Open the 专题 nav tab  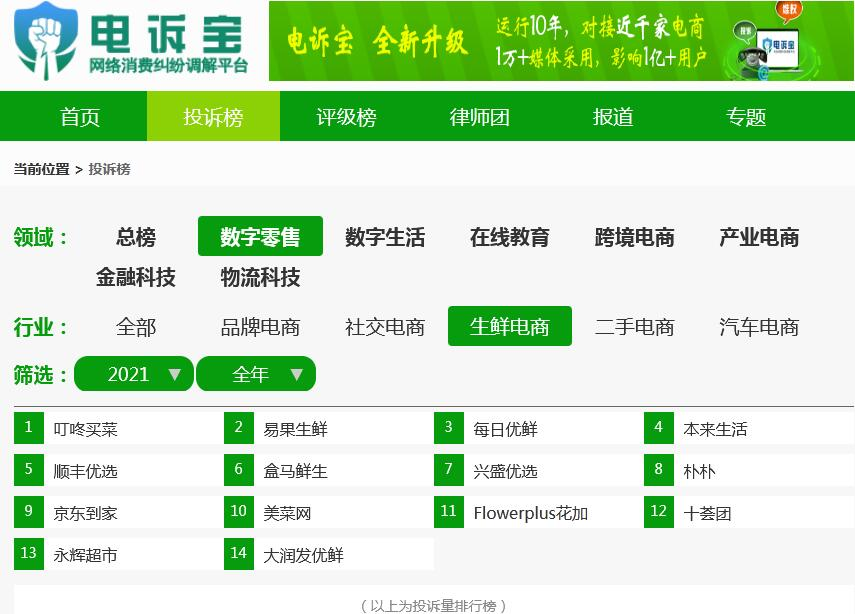click(746, 117)
